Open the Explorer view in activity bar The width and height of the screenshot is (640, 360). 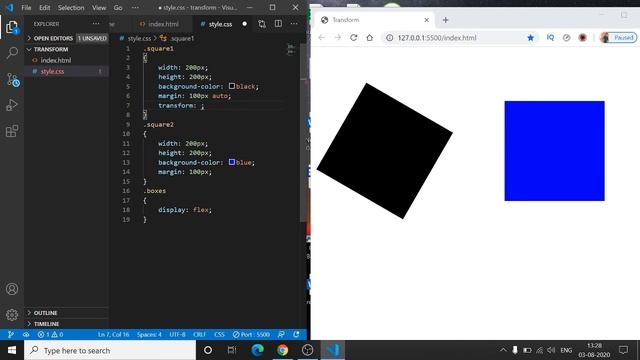click(x=12, y=27)
